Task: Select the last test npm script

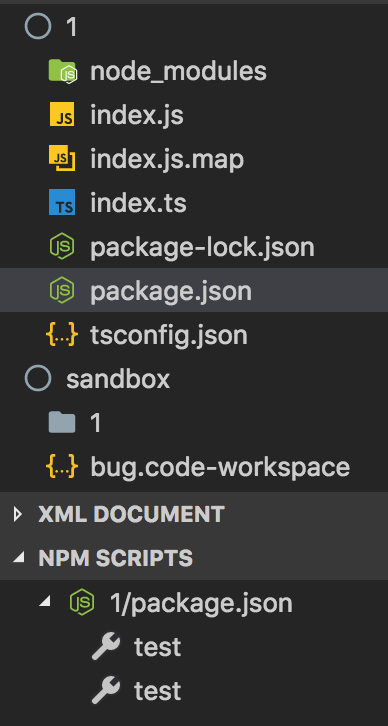Action: (x=157, y=691)
